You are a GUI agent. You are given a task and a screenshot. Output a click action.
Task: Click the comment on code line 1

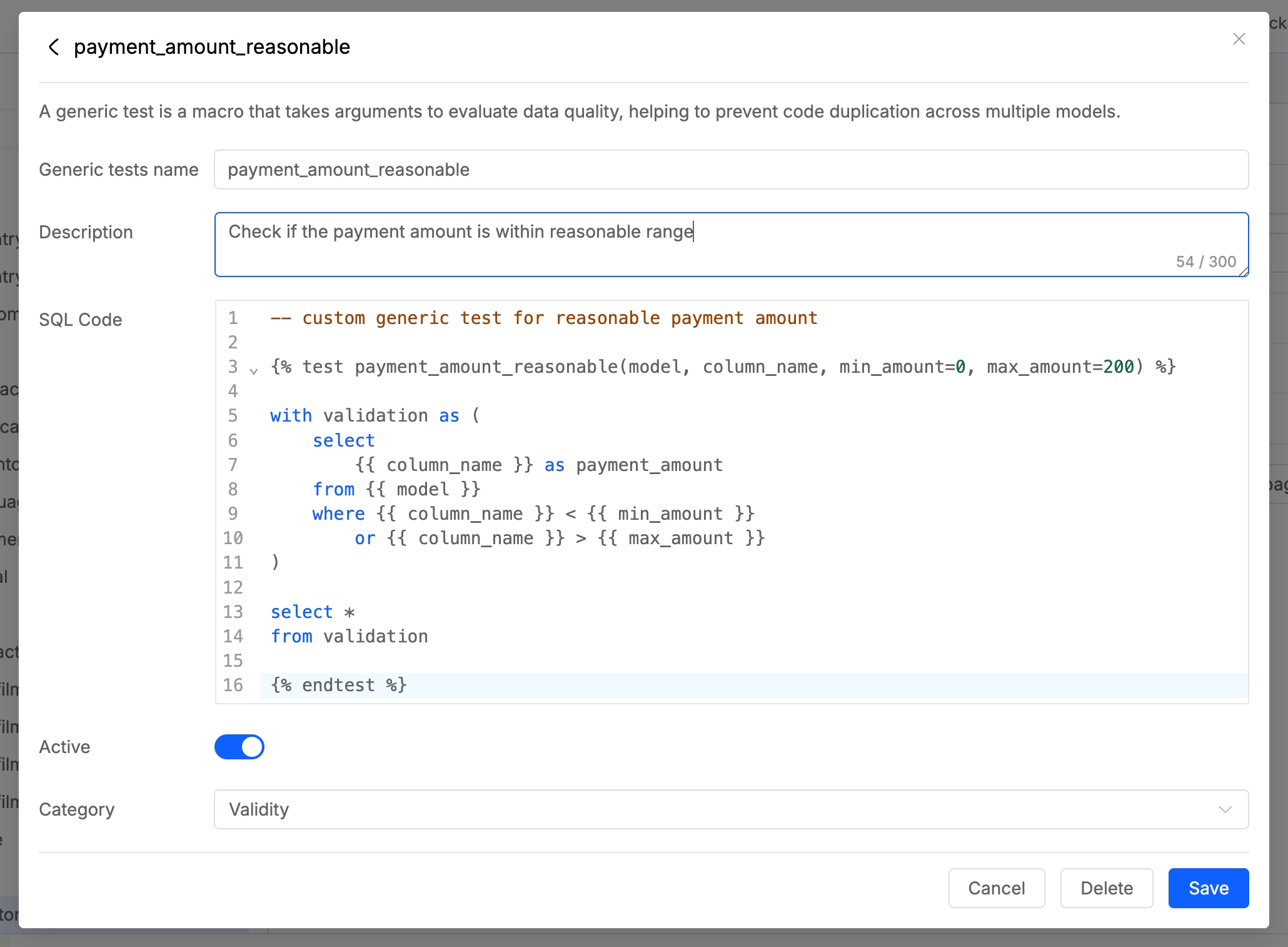(x=544, y=318)
